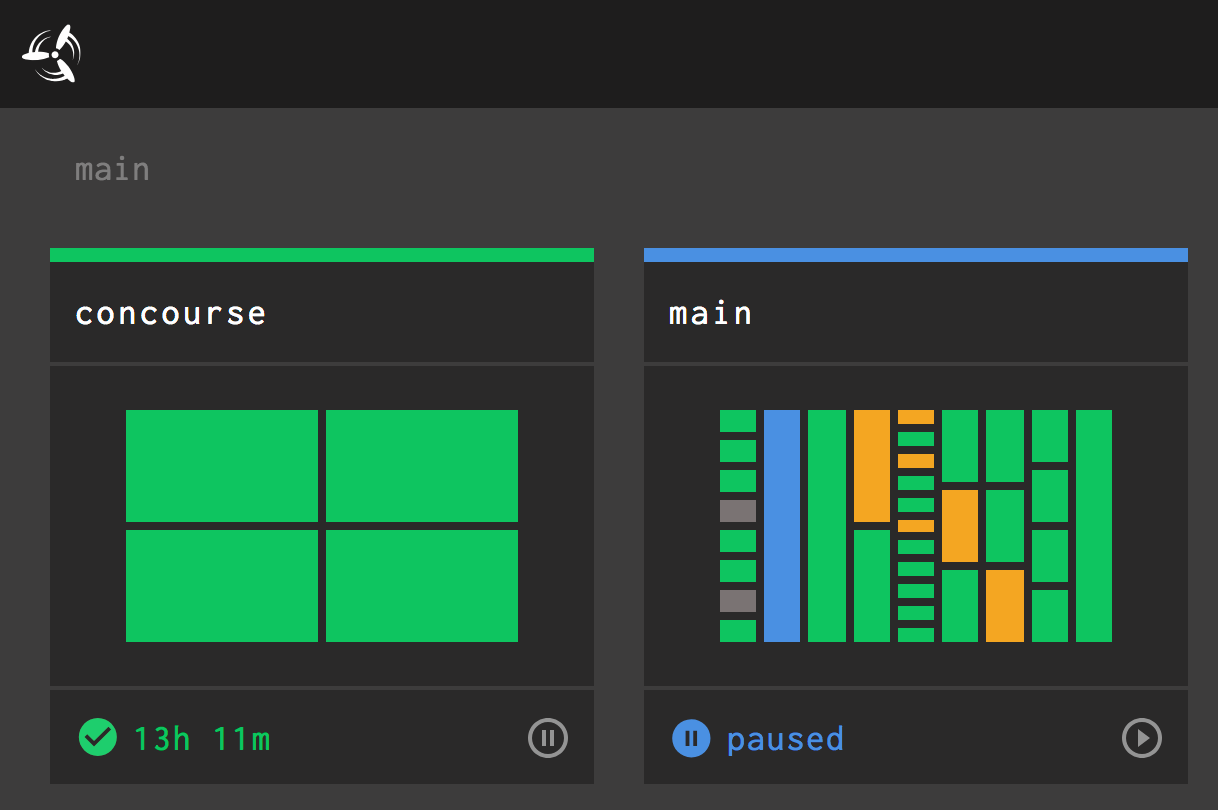Click the tall blue job column

click(781, 525)
